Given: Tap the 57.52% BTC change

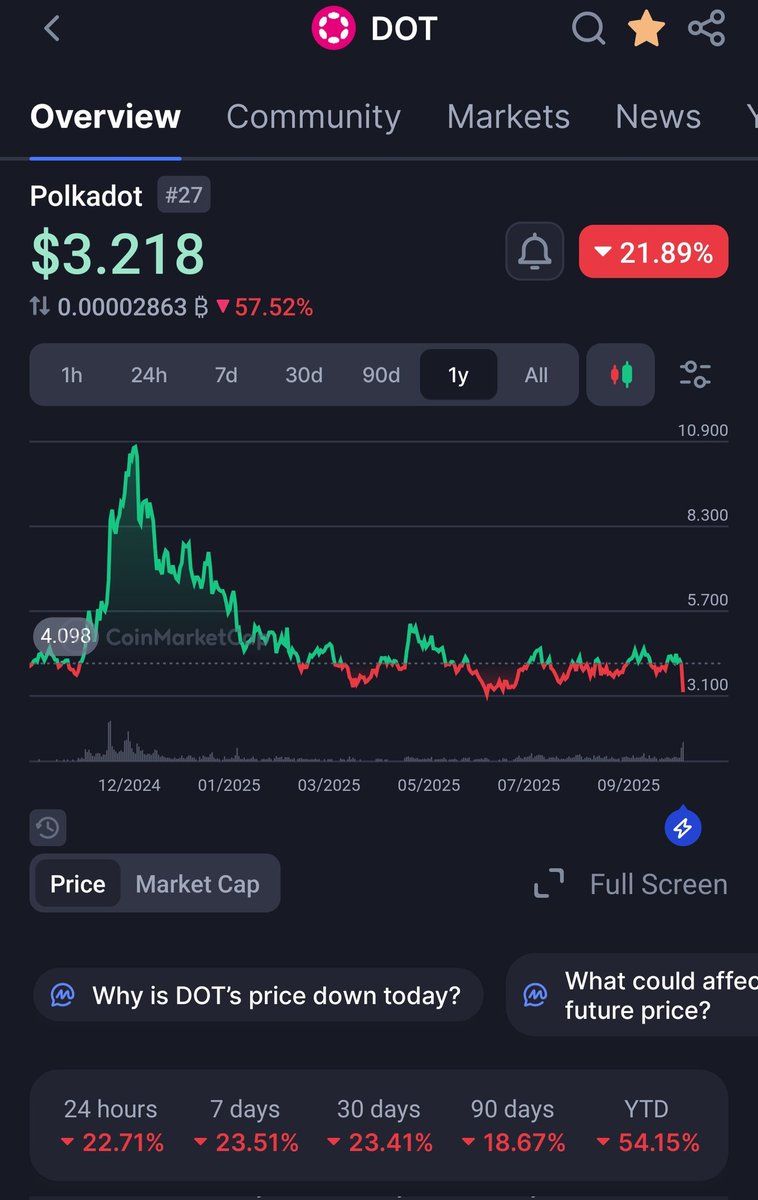Looking at the screenshot, I should click(265, 307).
